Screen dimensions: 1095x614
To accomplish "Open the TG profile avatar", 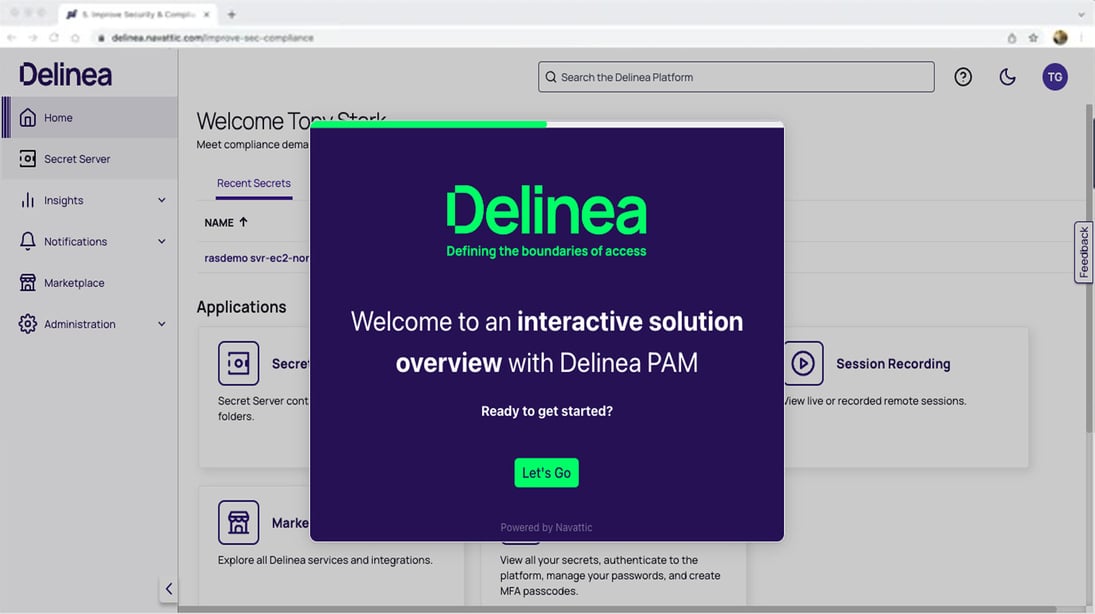I will click(1055, 76).
